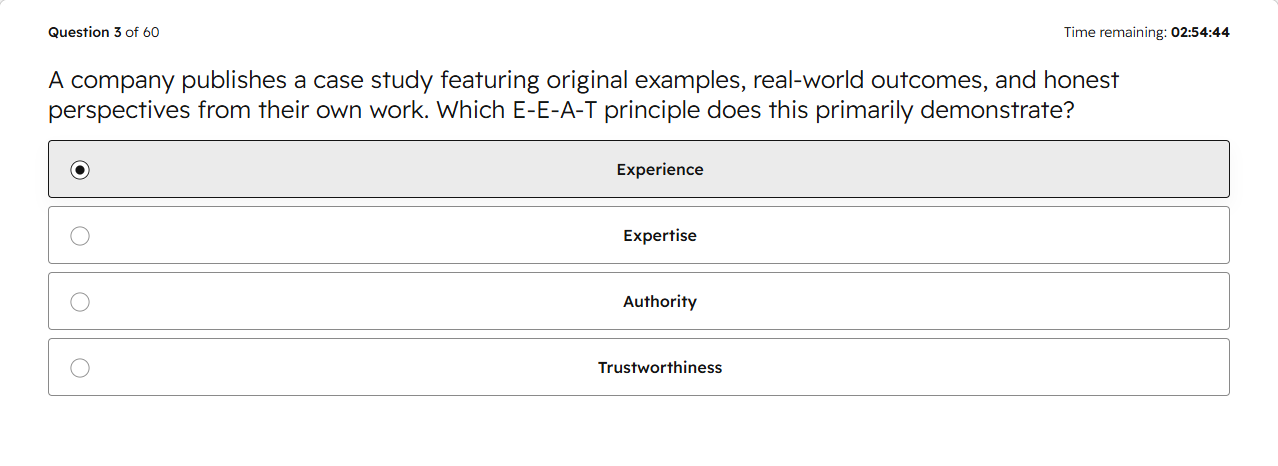The height and width of the screenshot is (466, 1278).
Task: Click the Trustworthiness answer label text
Action: (x=660, y=368)
